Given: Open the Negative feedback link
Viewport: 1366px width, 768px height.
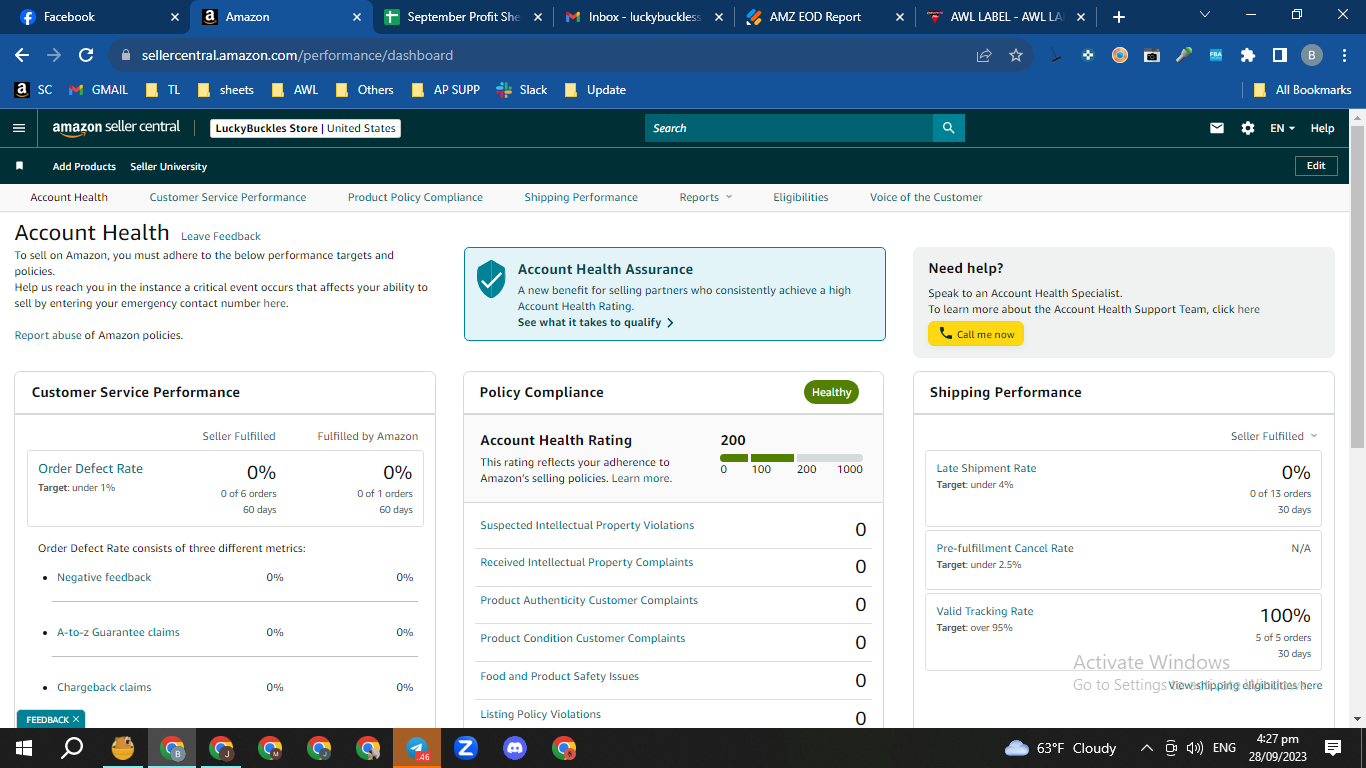Looking at the screenshot, I should tap(104, 577).
